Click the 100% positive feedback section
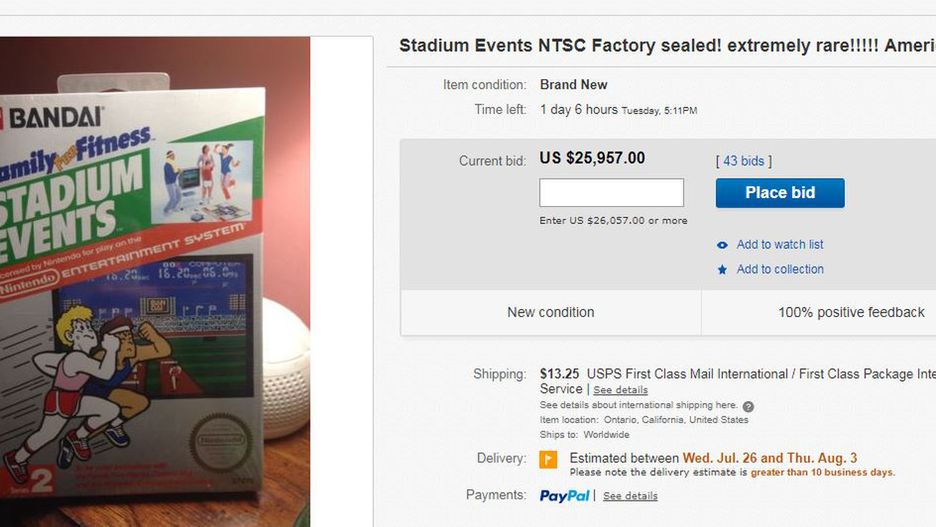 850,313
